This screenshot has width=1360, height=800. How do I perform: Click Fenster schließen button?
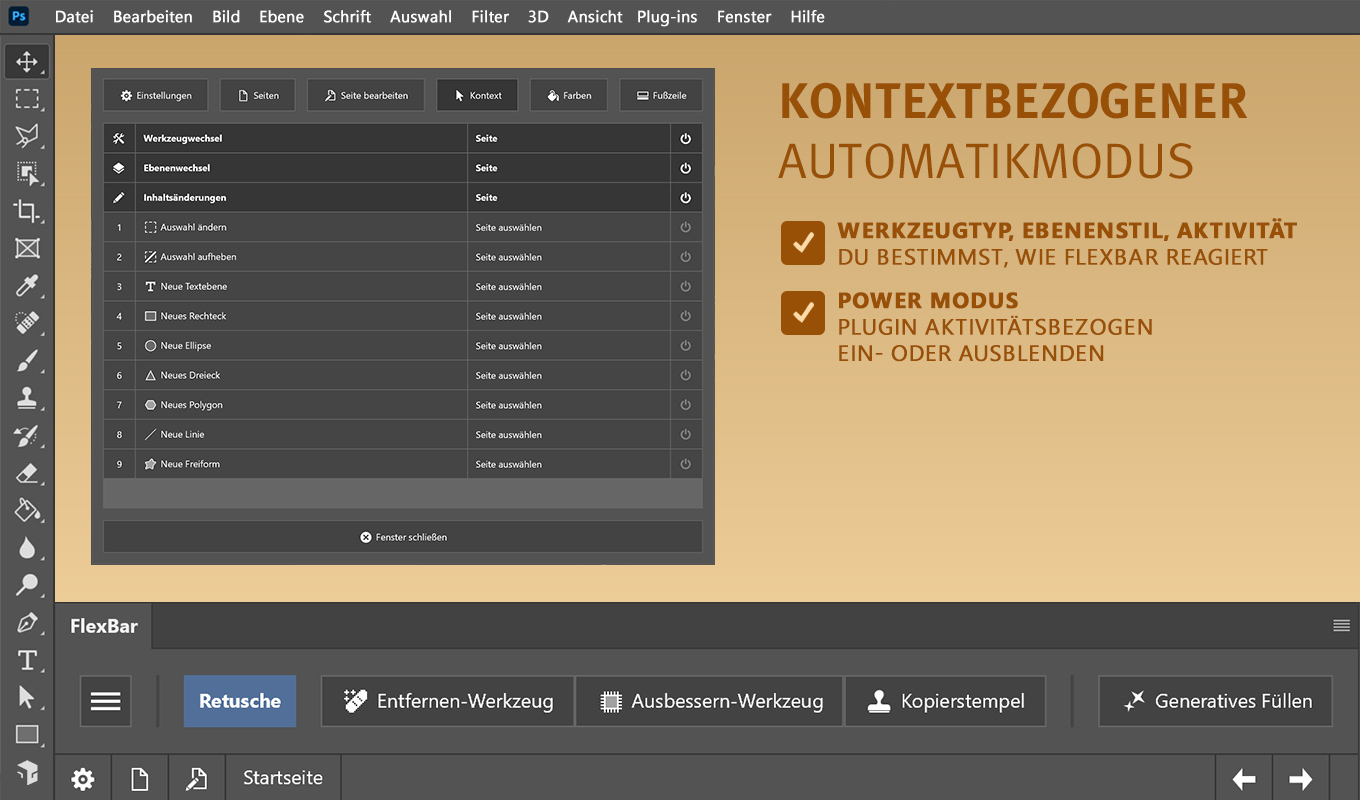tap(403, 537)
